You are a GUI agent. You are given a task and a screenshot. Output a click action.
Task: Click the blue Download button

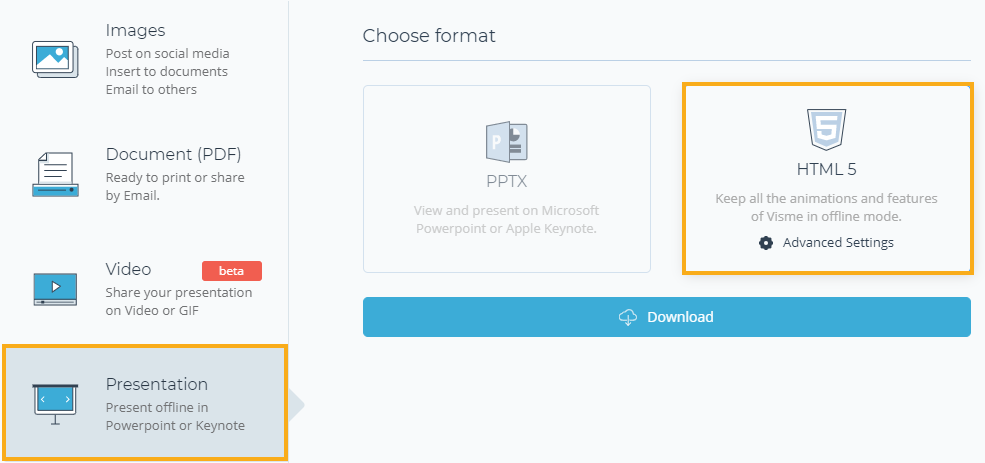[667, 317]
